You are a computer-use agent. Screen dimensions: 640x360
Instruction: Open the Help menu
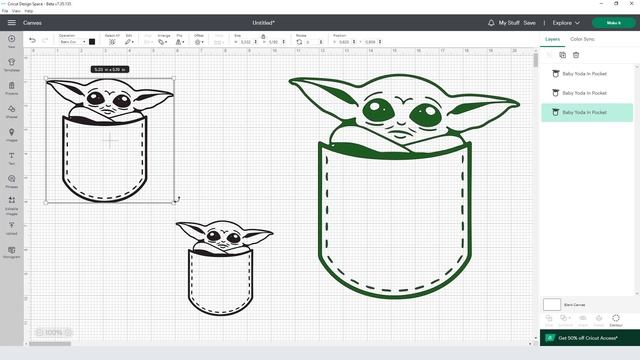[x=29, y=11]
